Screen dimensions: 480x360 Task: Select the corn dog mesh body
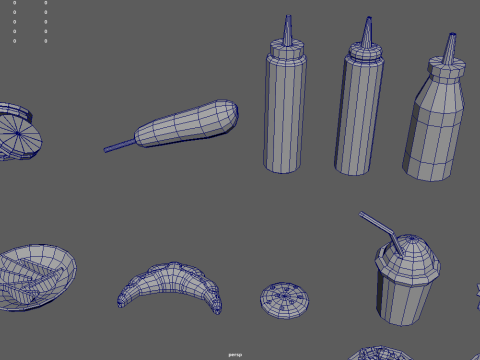(187, 124)
